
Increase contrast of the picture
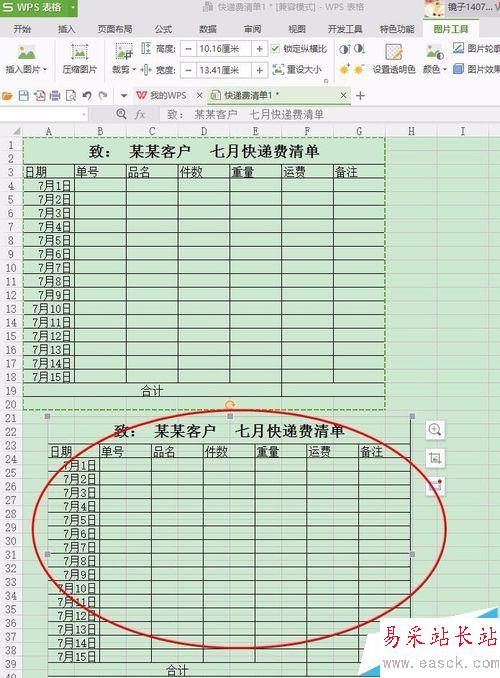(344, 49)
